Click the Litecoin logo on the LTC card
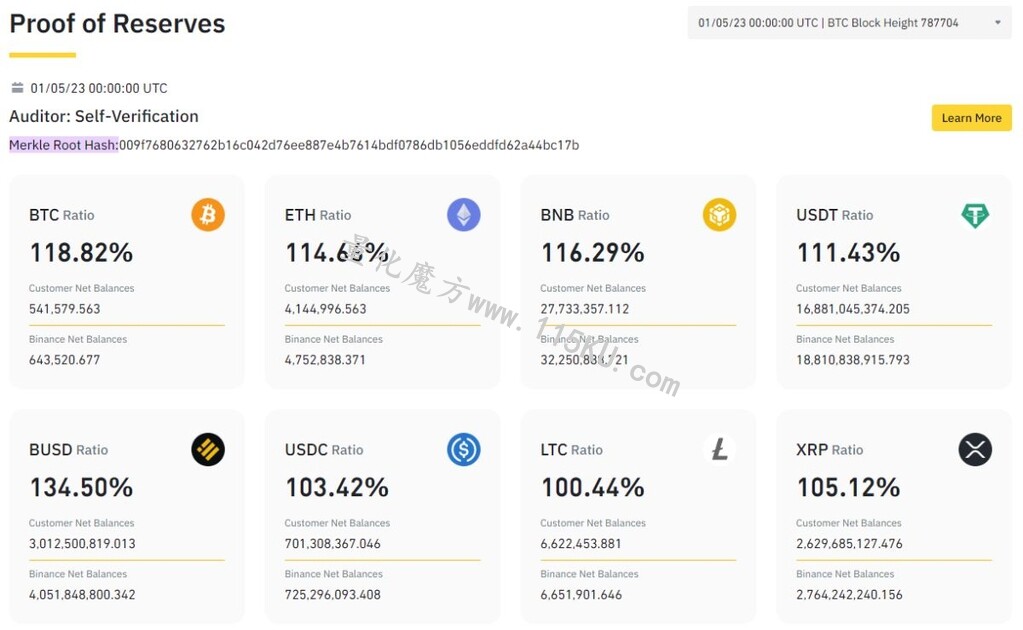This screenshot has height=630, width=1023. (720, 449)
